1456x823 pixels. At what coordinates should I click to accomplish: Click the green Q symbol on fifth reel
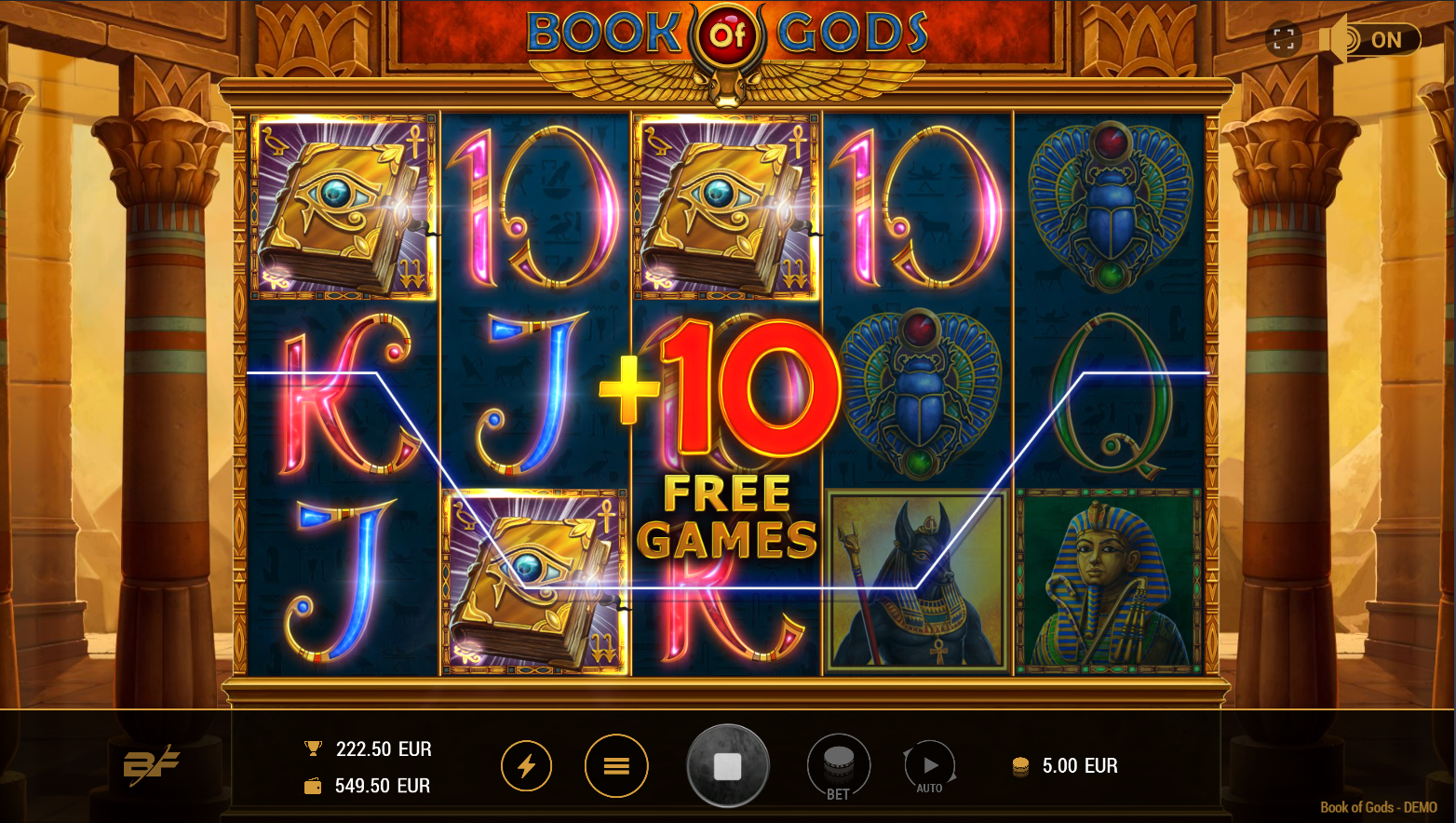tap(1109, 396)
